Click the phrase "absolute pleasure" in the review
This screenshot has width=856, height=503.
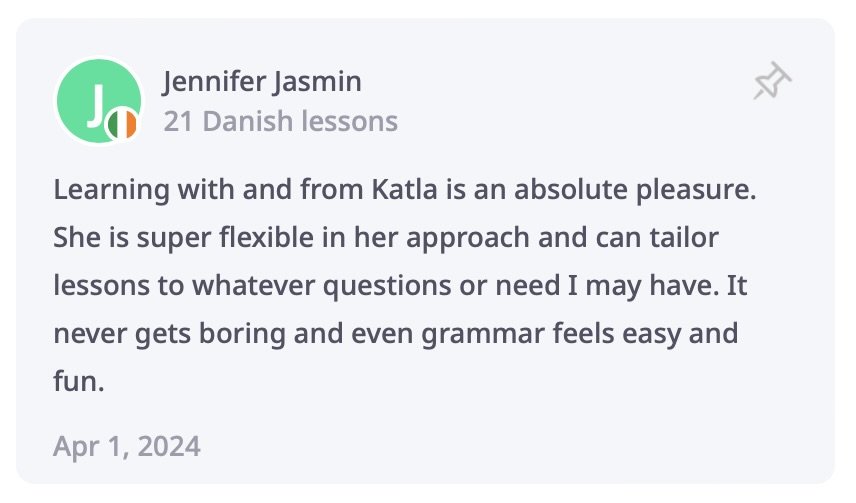pyautogui.click(x=635, y=190)
